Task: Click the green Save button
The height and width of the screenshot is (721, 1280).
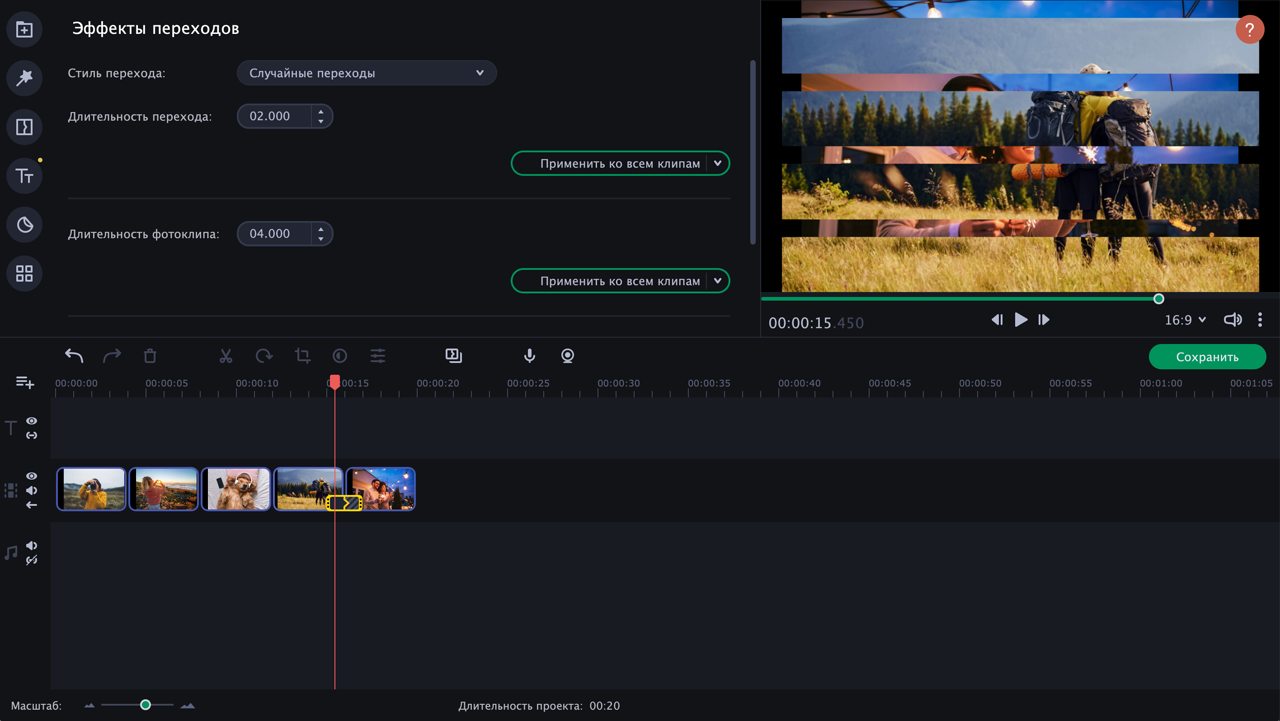Action: click(1207, 357)
